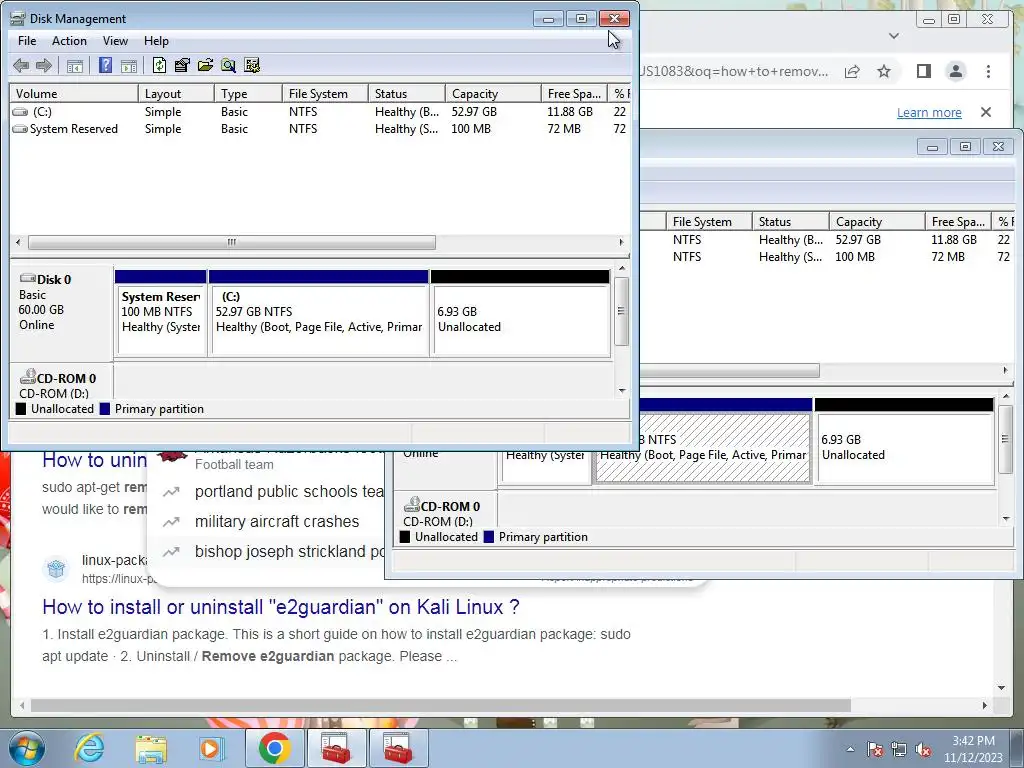Click the Chrome page horizontal scrollbar thumb
Screen dimensions: 1024x768
pos(441,705)
